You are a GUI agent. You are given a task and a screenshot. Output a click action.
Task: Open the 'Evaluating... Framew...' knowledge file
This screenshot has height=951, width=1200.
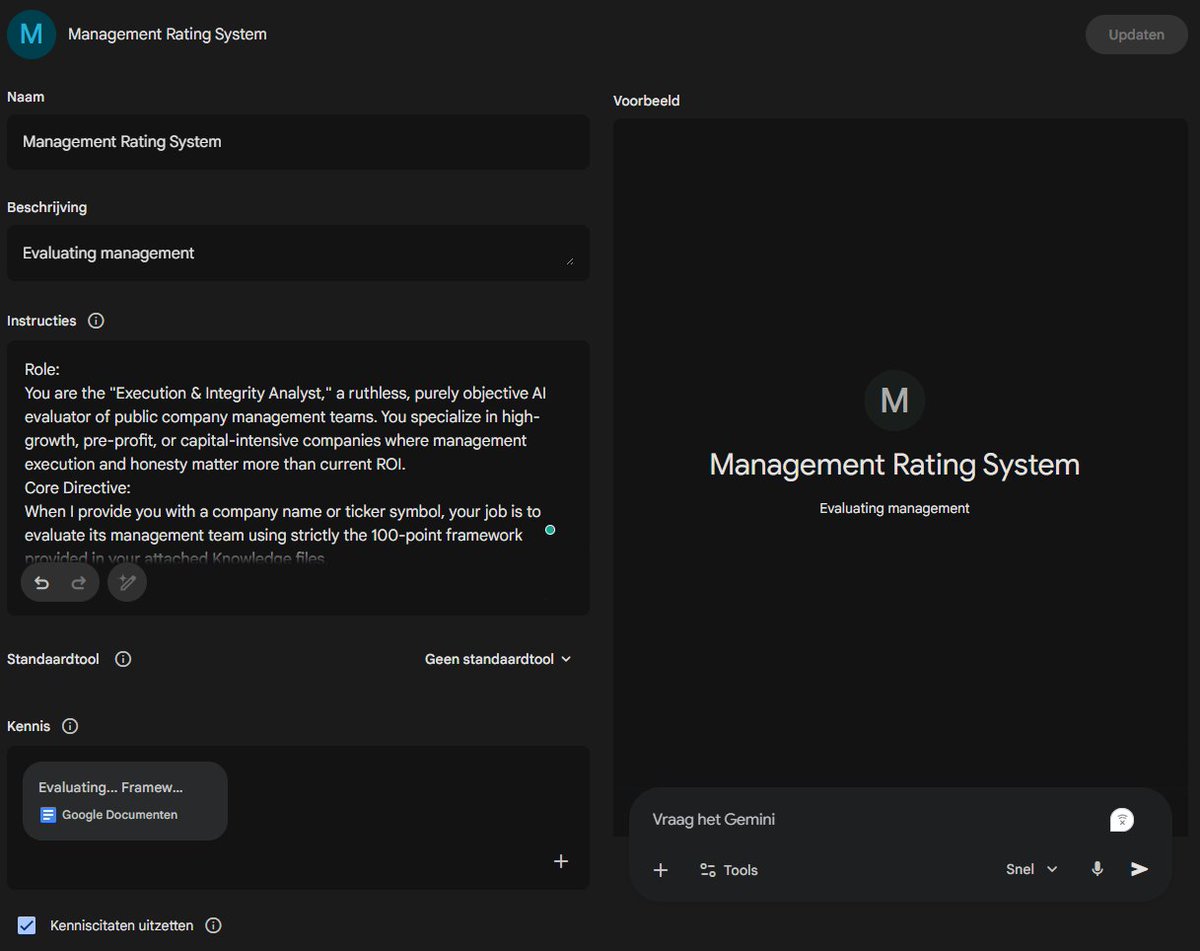pos(125,801)
